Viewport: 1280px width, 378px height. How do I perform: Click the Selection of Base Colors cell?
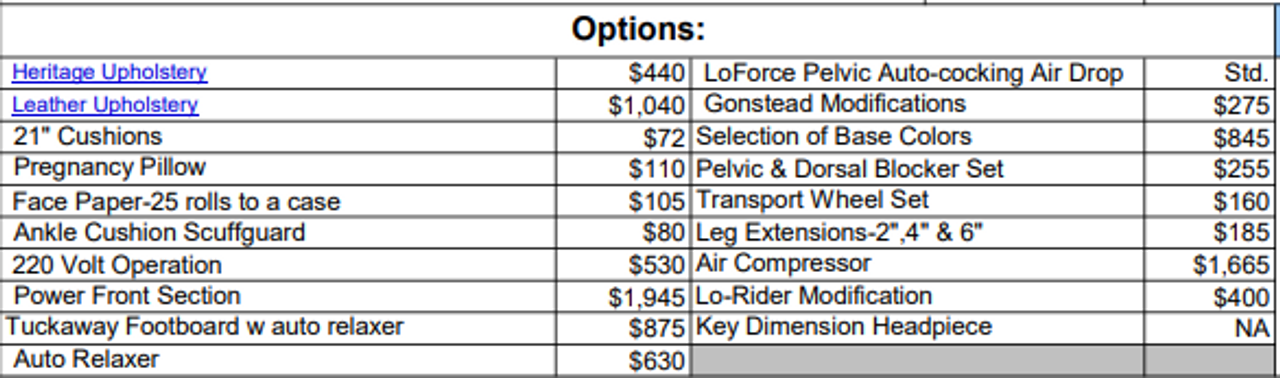[917, 136]
